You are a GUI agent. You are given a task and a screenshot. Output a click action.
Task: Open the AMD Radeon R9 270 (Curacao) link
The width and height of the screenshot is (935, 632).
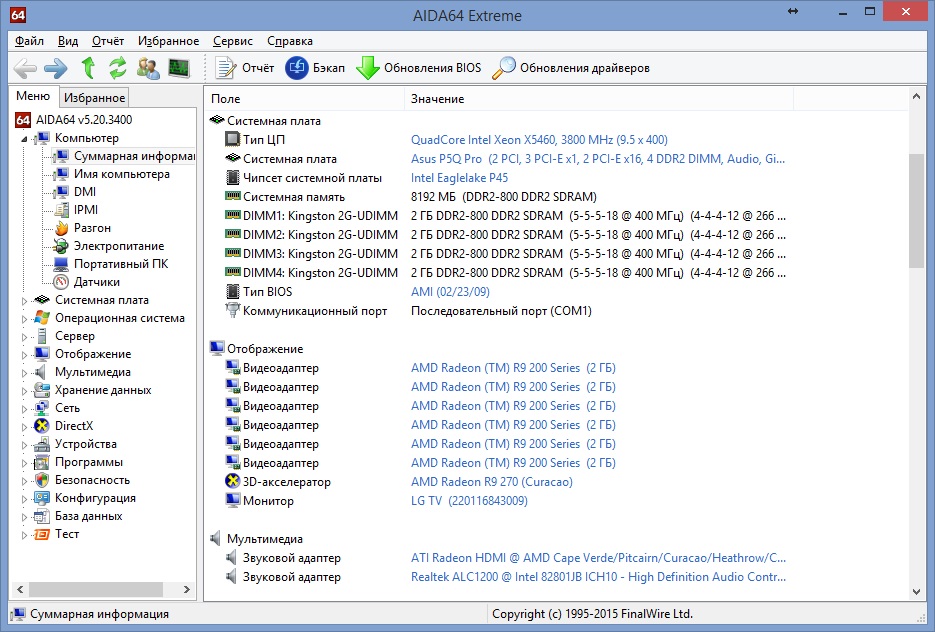coord(491,482)
